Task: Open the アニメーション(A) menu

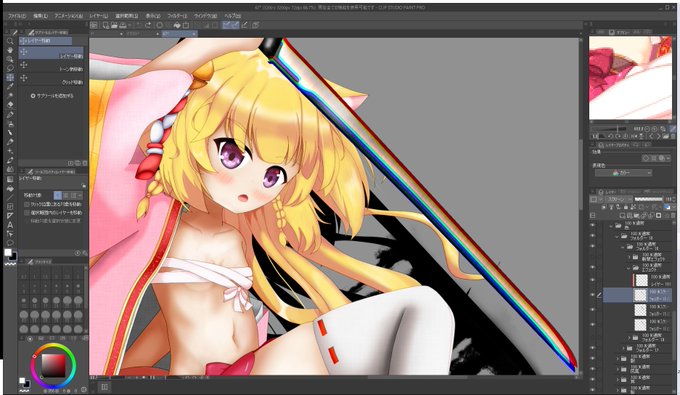Action: coord(69,16)
